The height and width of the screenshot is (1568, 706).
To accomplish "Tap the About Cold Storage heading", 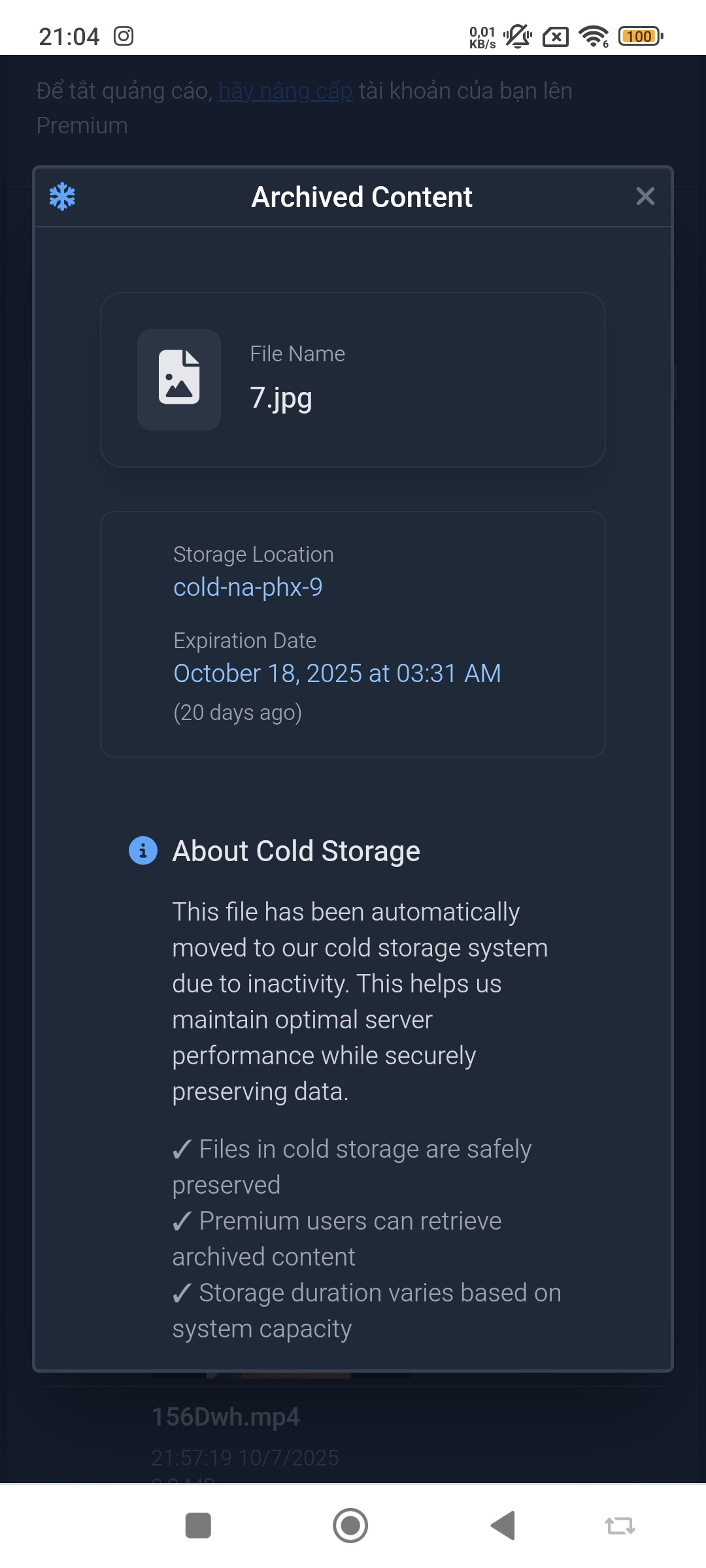I will (296, 851).
